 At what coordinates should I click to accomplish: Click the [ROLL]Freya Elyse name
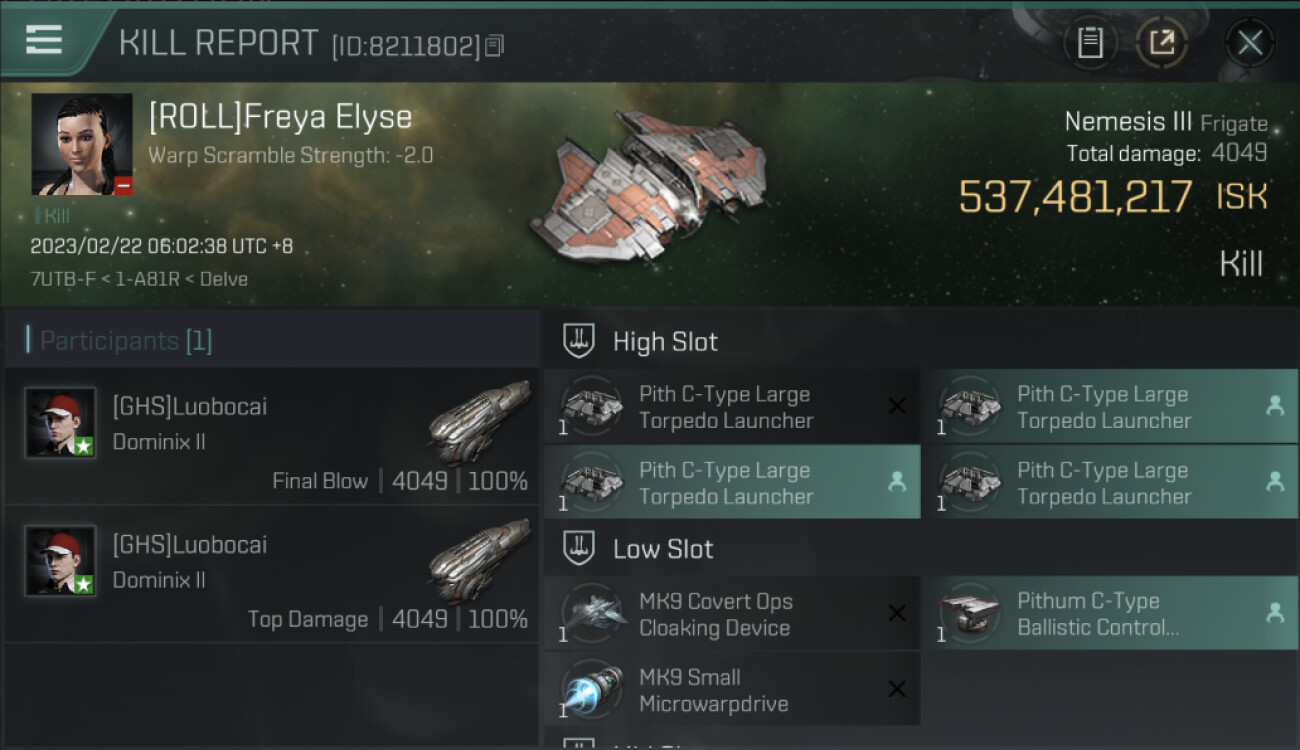280,117
